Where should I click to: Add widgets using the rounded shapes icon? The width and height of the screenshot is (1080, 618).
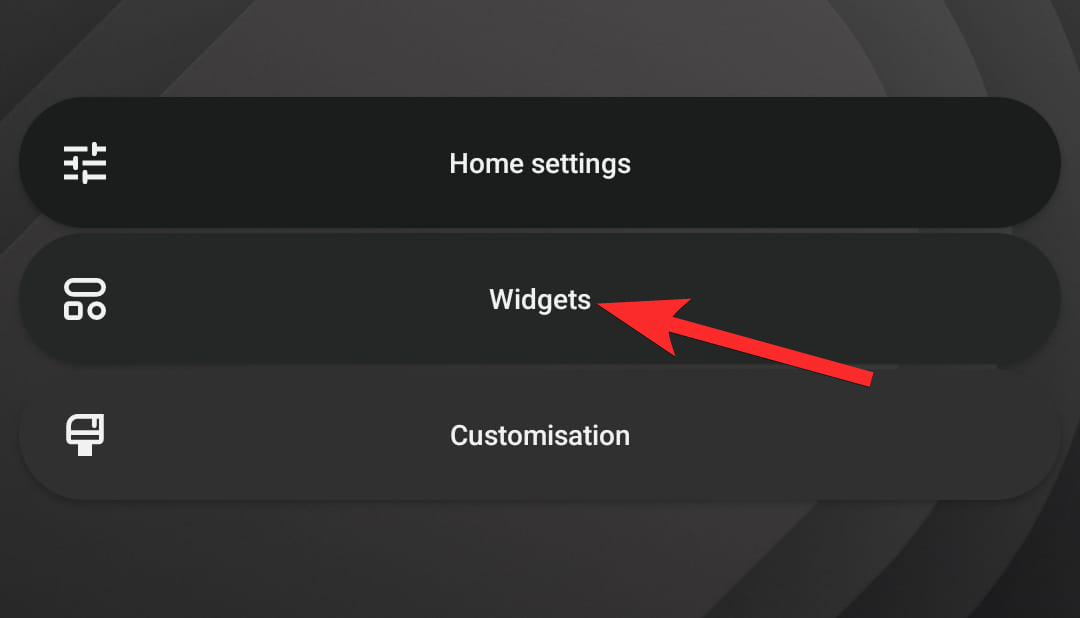point(85,299)
